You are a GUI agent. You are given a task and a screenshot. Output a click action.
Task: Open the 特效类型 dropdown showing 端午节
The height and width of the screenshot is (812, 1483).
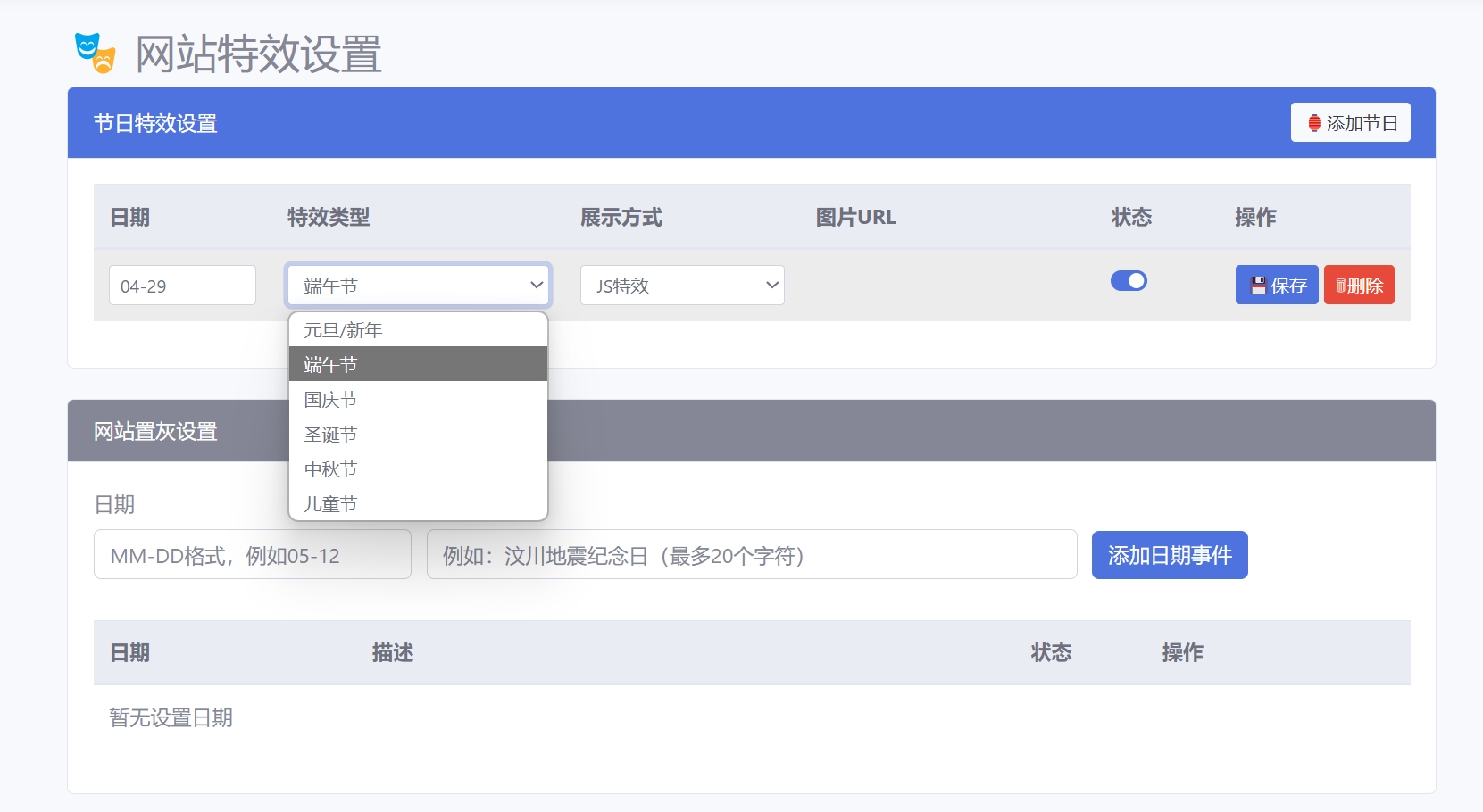[x=418, y=286]
